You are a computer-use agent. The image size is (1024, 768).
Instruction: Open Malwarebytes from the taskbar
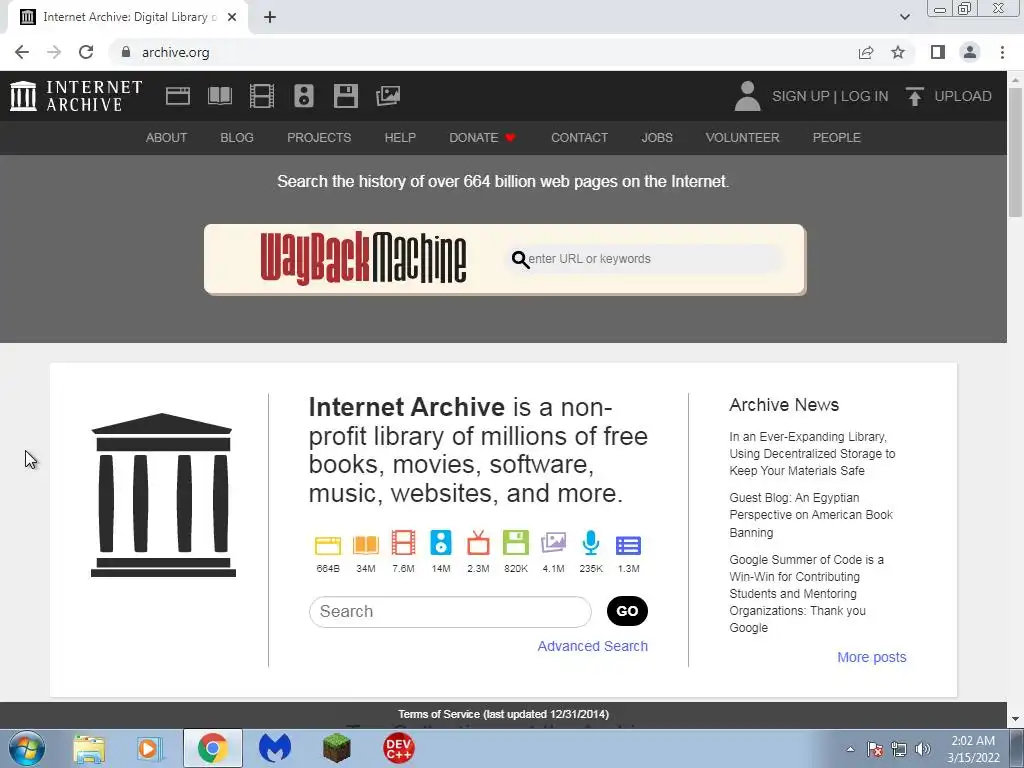point(274,748)
